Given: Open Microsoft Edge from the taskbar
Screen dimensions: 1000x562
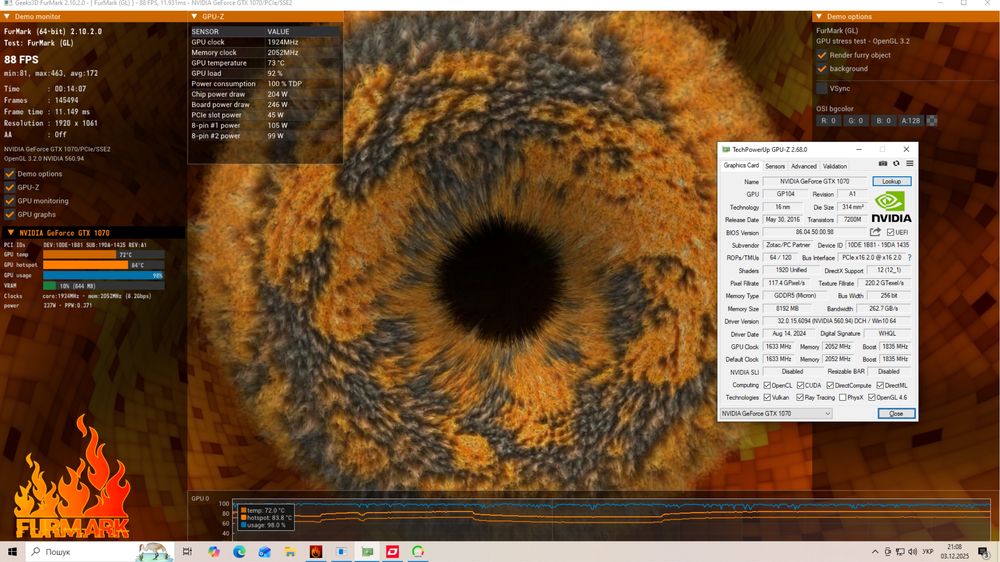Looking at the screenshot, I should (x=239, y=551).
